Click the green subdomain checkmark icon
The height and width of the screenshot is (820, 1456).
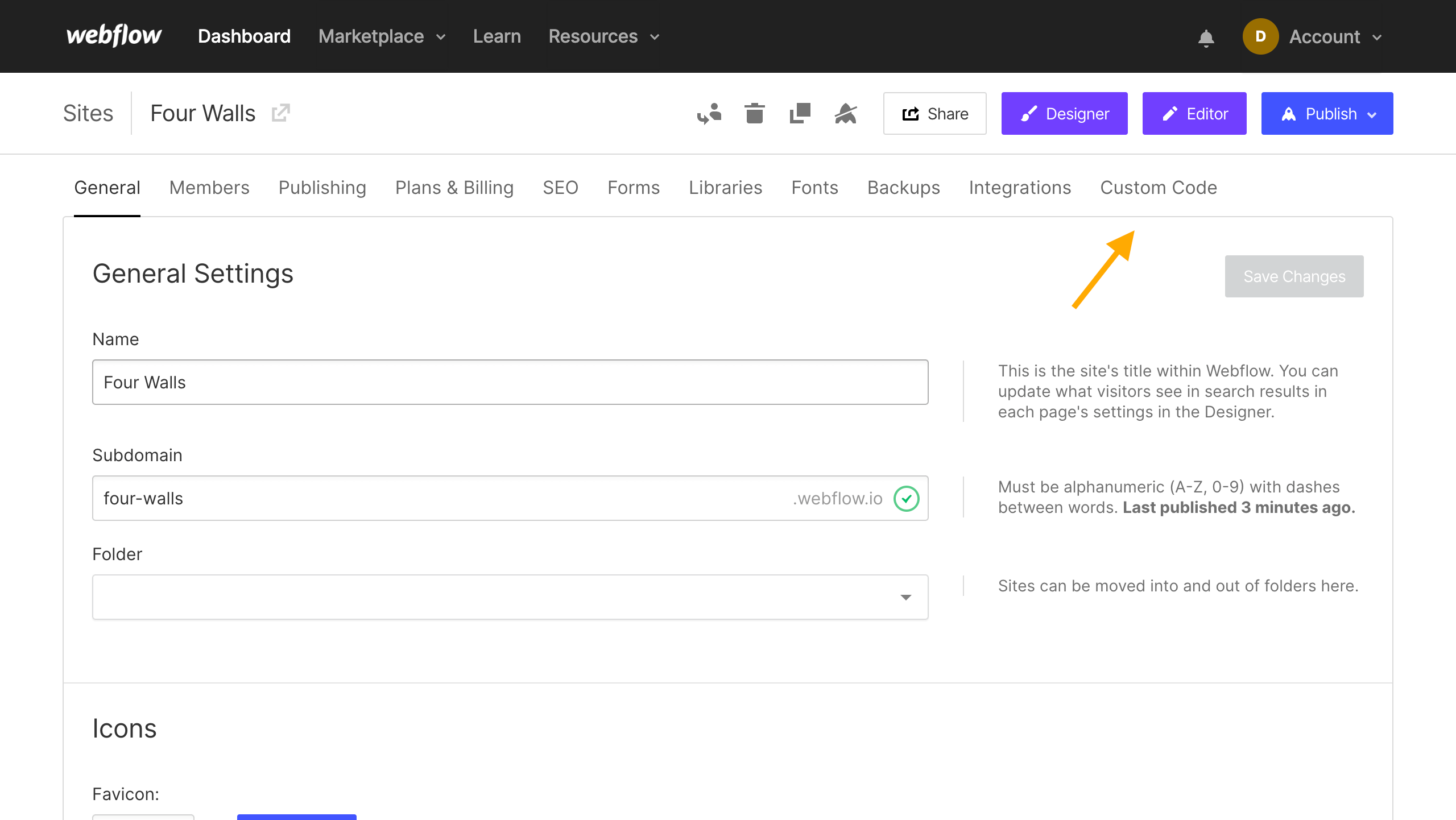pos(907,499)
